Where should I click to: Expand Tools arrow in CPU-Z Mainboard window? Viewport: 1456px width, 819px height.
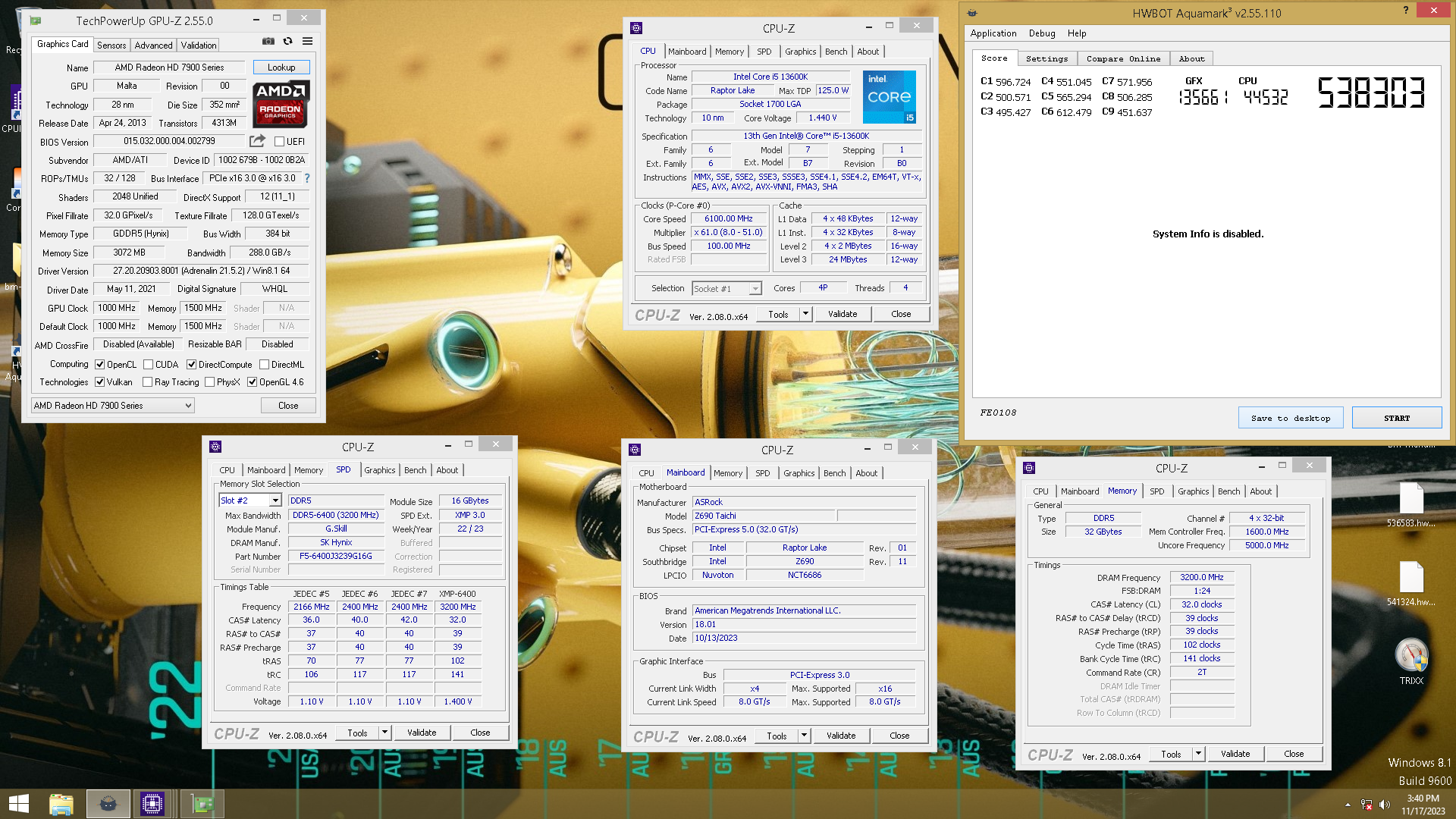pos(804,736)
